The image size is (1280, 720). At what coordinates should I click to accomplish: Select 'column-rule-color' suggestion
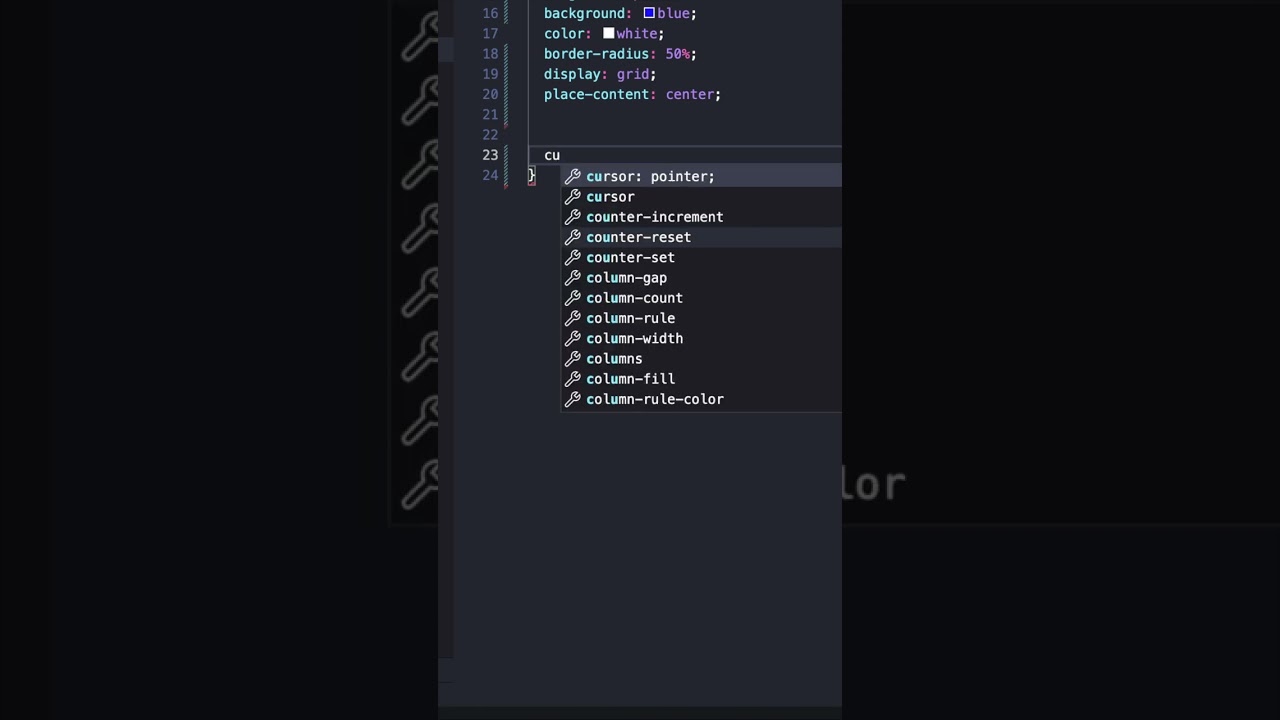[701, 399]
